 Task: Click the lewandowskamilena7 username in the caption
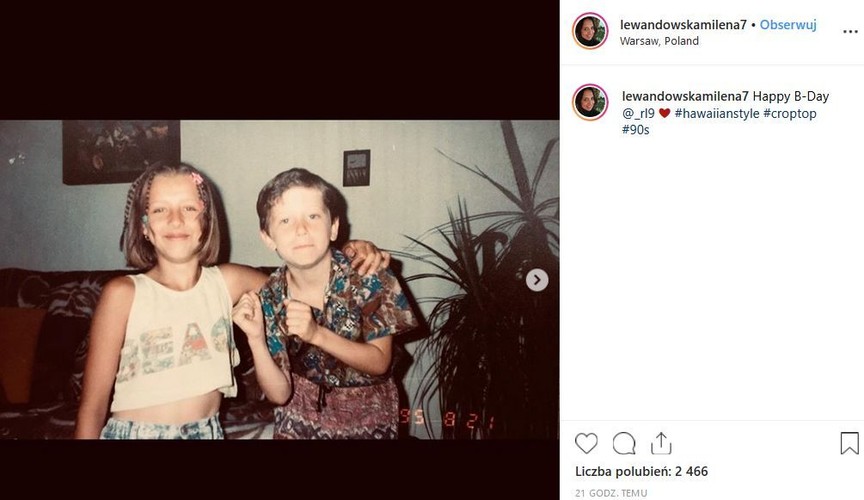685,96
